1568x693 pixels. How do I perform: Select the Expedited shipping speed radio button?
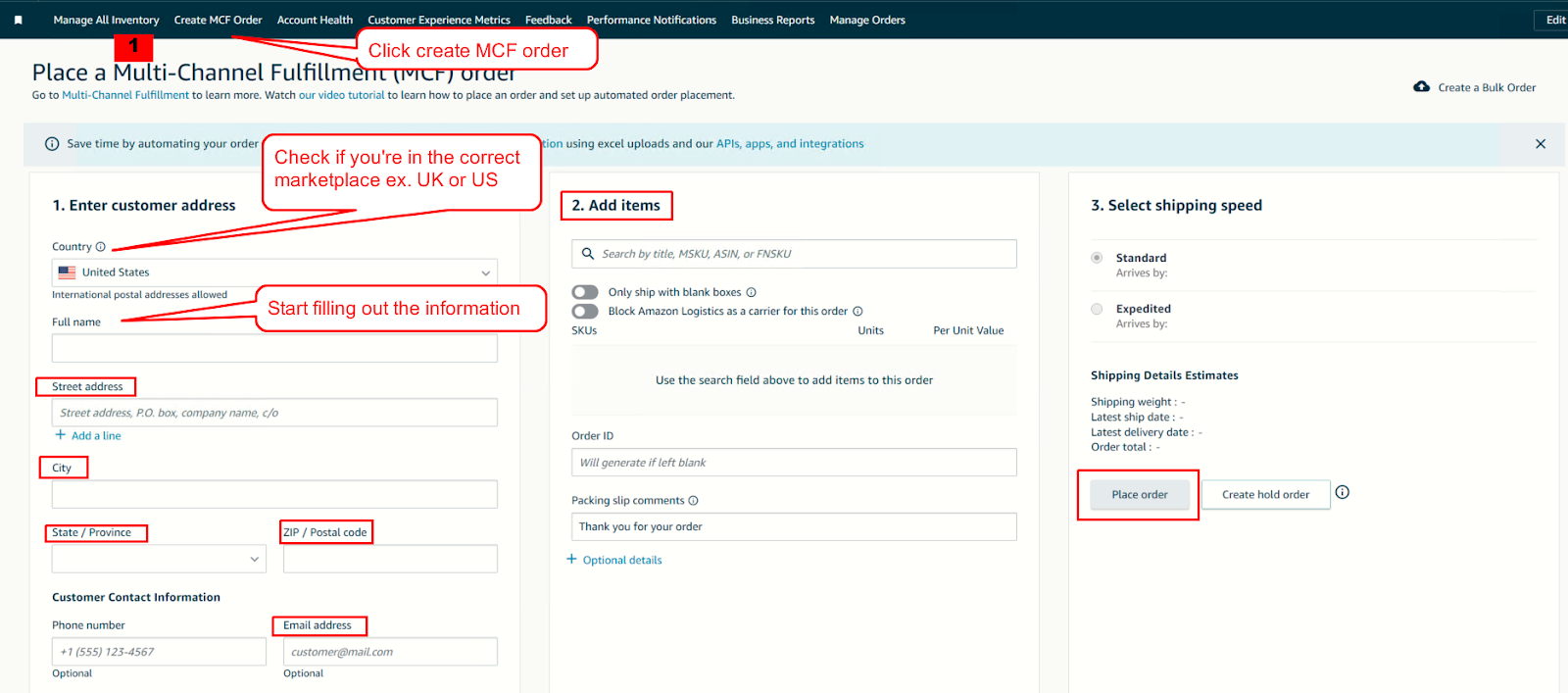[x=1097, y=309]
